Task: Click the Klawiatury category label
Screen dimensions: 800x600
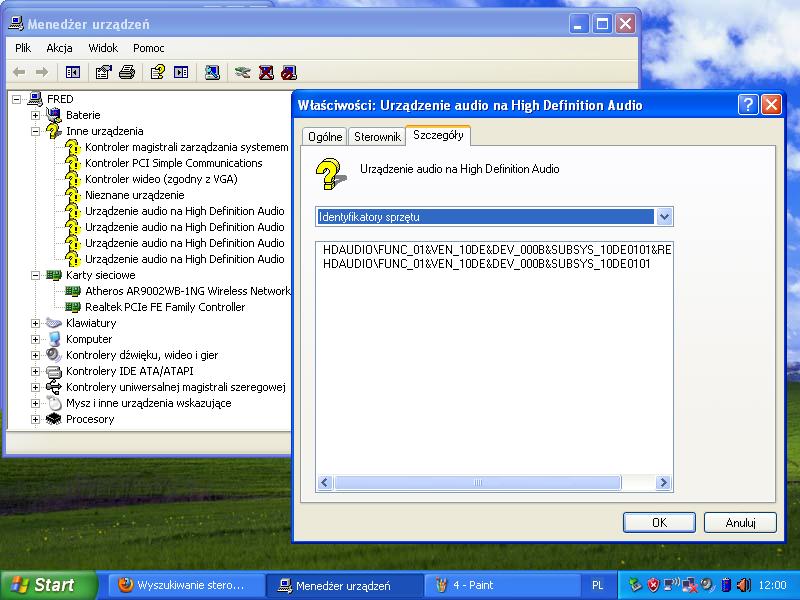Action: (91, 323)
